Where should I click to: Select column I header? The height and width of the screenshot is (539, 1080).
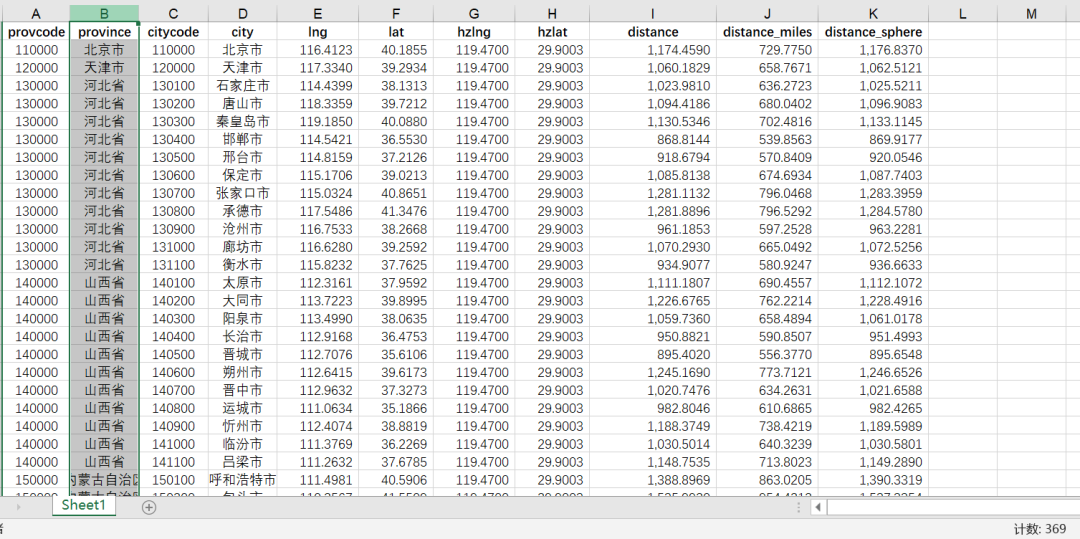tap(652, 14)
